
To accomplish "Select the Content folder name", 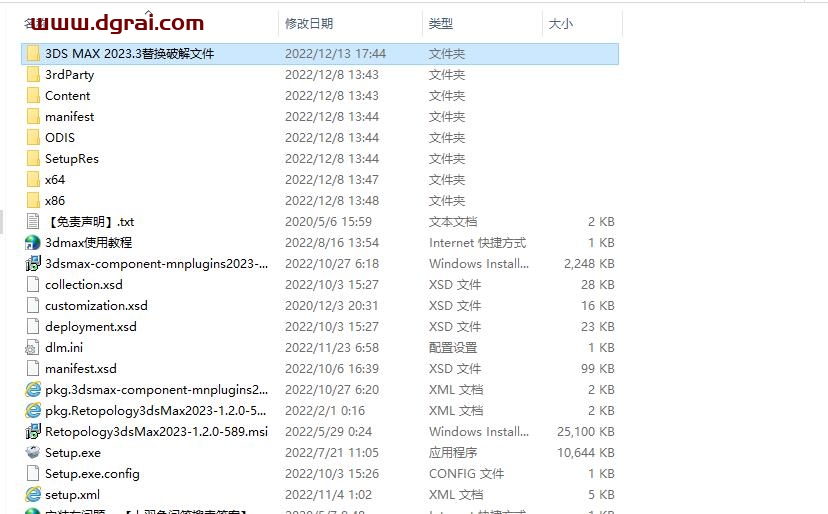I will point(68,96).
